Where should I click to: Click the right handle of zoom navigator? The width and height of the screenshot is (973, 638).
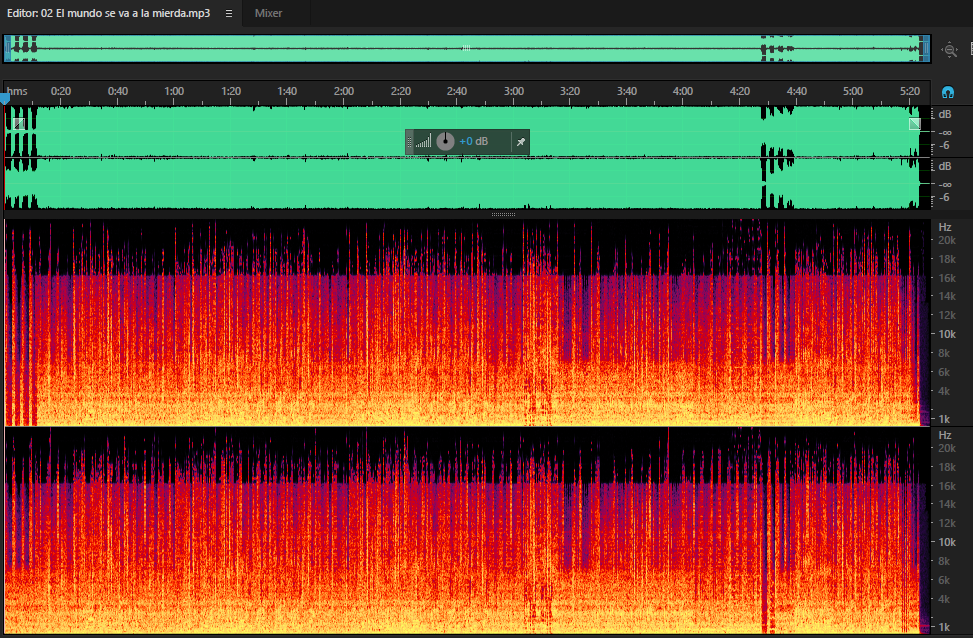926,48
